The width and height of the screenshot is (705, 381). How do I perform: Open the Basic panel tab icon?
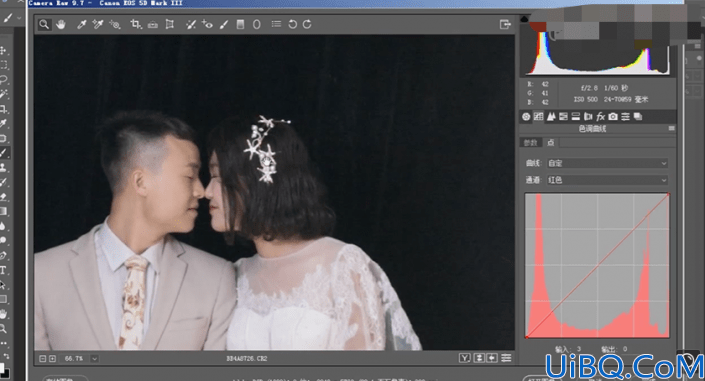(x=526, y=117)
